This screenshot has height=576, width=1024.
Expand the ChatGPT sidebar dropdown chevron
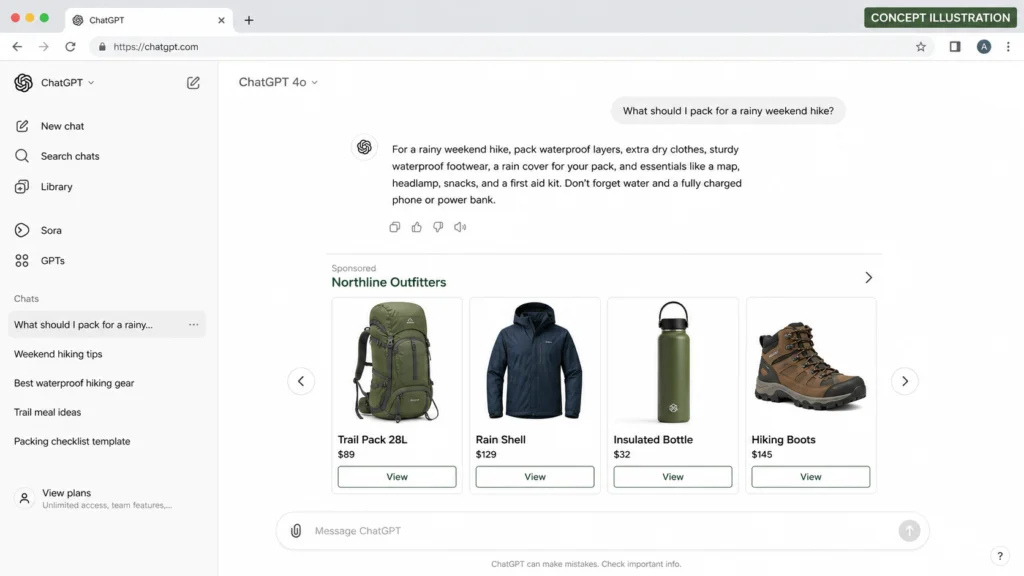click(x=91, y=83)
